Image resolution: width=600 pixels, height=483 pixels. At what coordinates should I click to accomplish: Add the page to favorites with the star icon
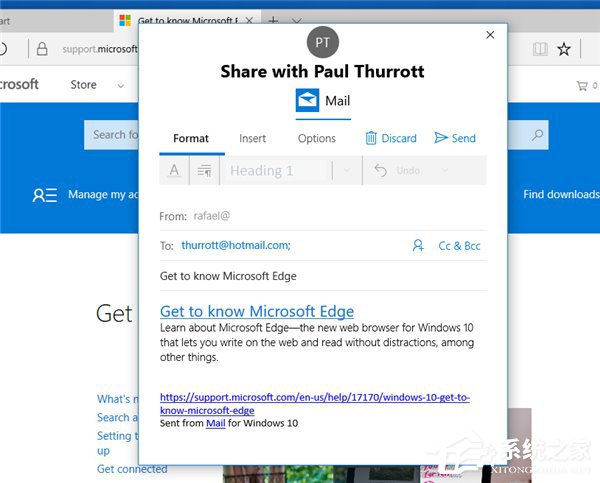564,49
